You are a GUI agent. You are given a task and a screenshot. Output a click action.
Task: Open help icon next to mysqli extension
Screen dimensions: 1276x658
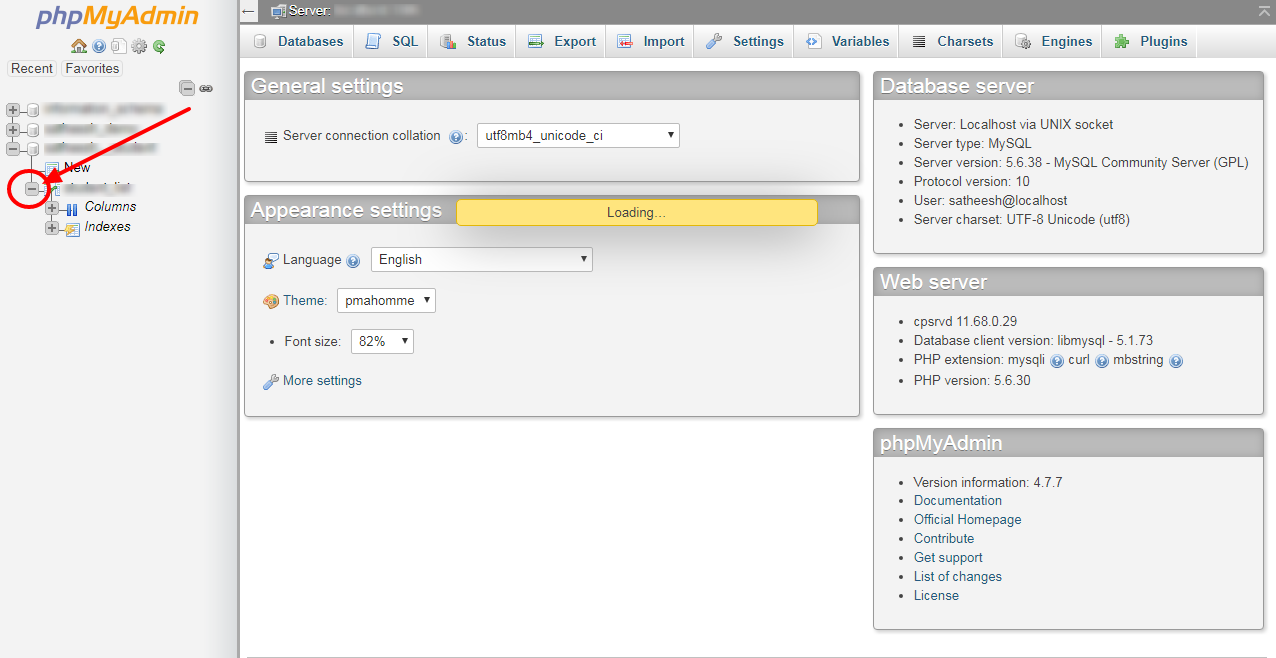1057,361
